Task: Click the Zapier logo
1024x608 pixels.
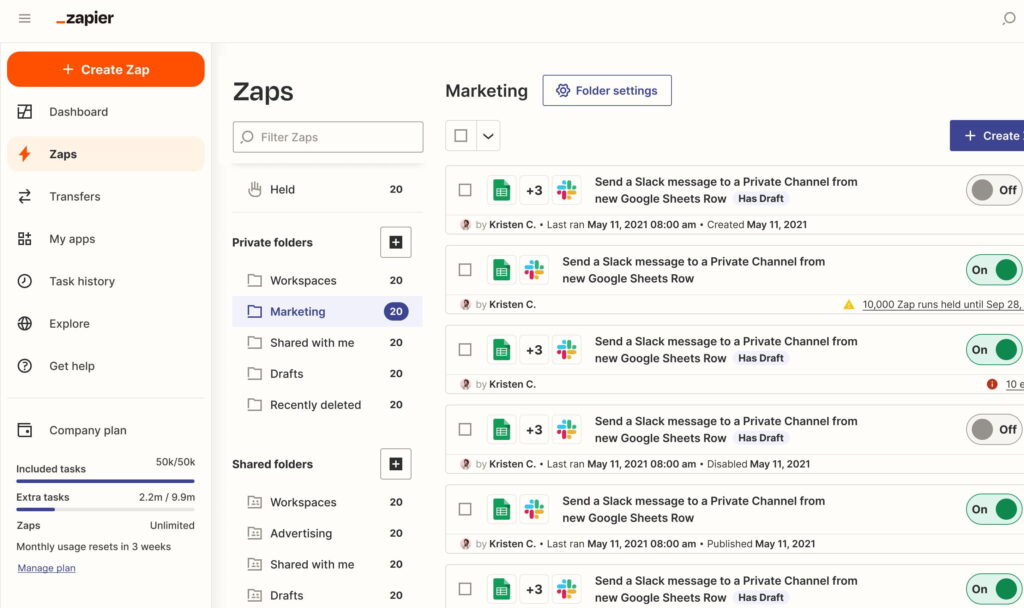Action: click(x=85, y=18)
